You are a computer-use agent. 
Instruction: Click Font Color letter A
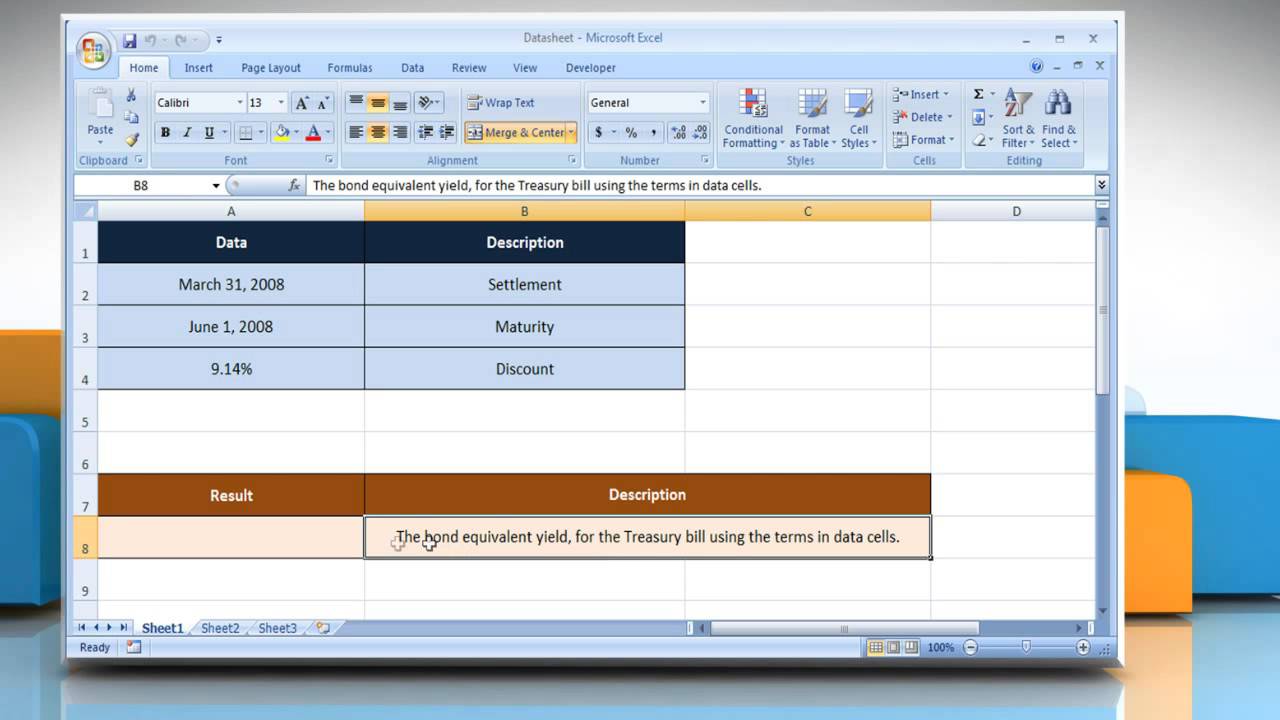point(313,133)
